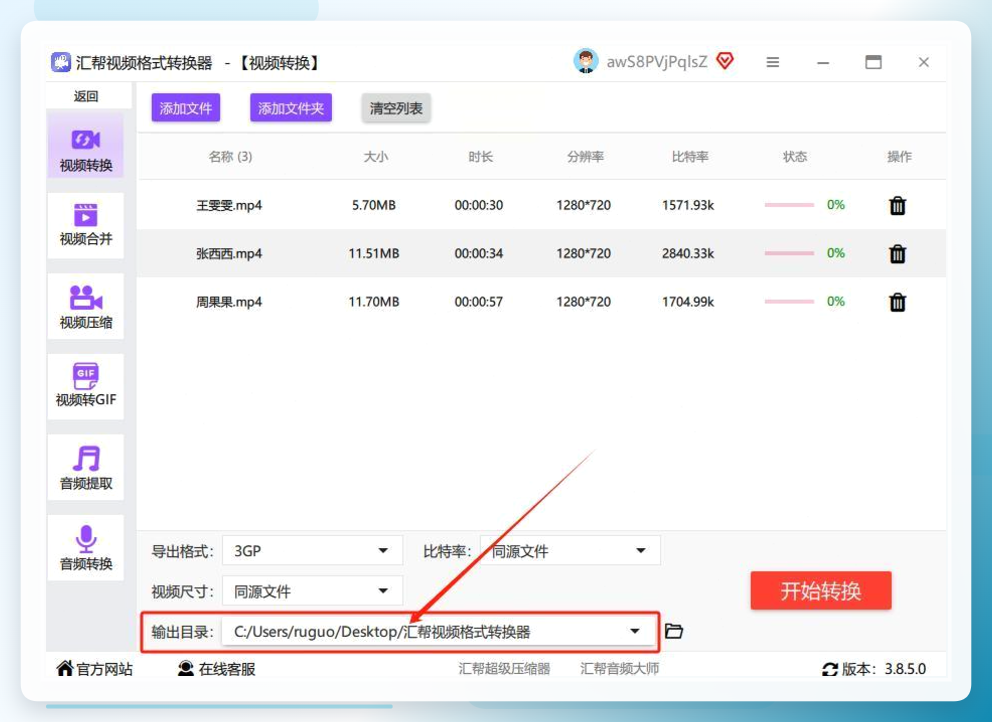Open the hamburger menu in title bar
This screenshot has height=722, width=992.
click(x=772, y=62)
